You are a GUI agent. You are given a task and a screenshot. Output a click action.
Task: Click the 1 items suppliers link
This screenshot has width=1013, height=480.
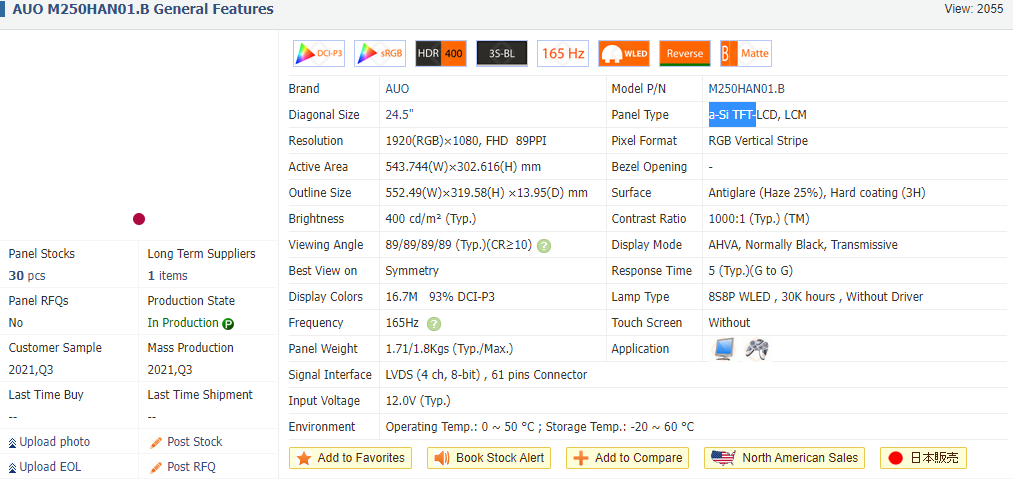167,276
